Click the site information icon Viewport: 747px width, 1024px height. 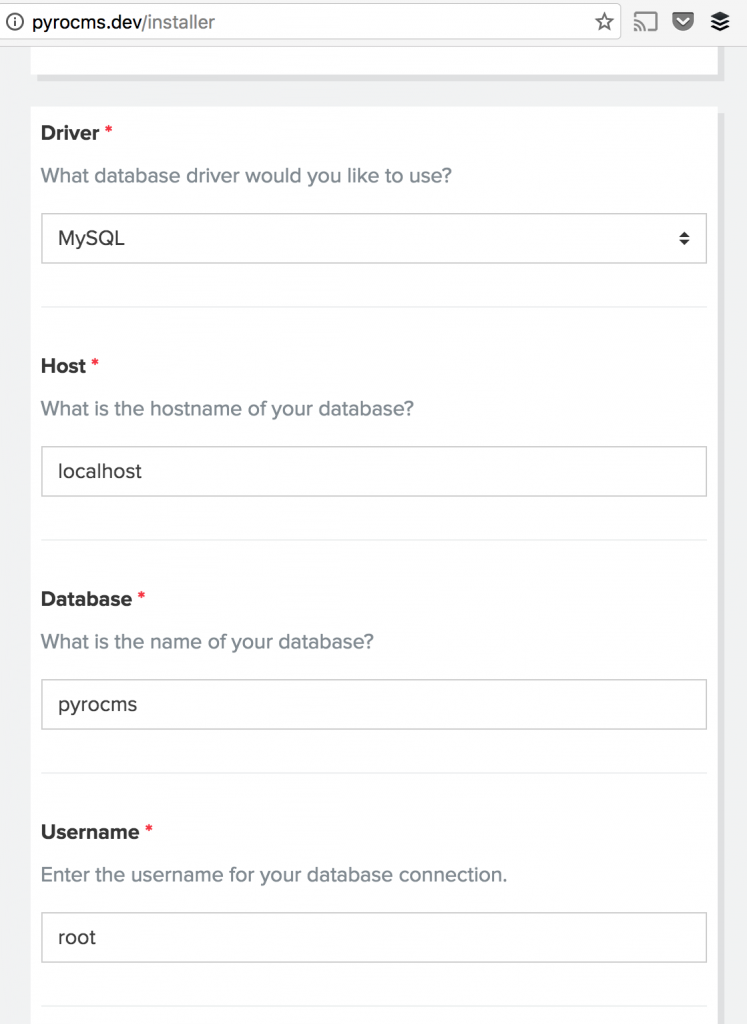coord(14,21)
